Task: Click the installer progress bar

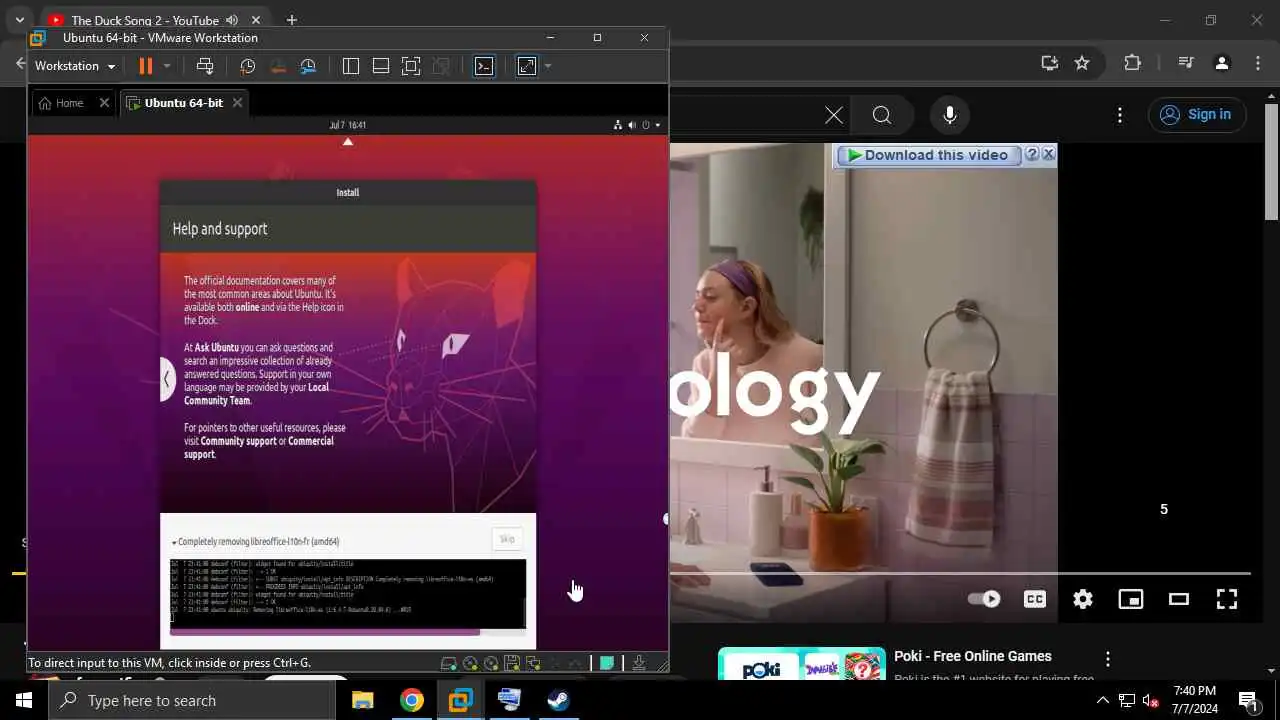Action: pyautogui.click(x=347, y=632)
